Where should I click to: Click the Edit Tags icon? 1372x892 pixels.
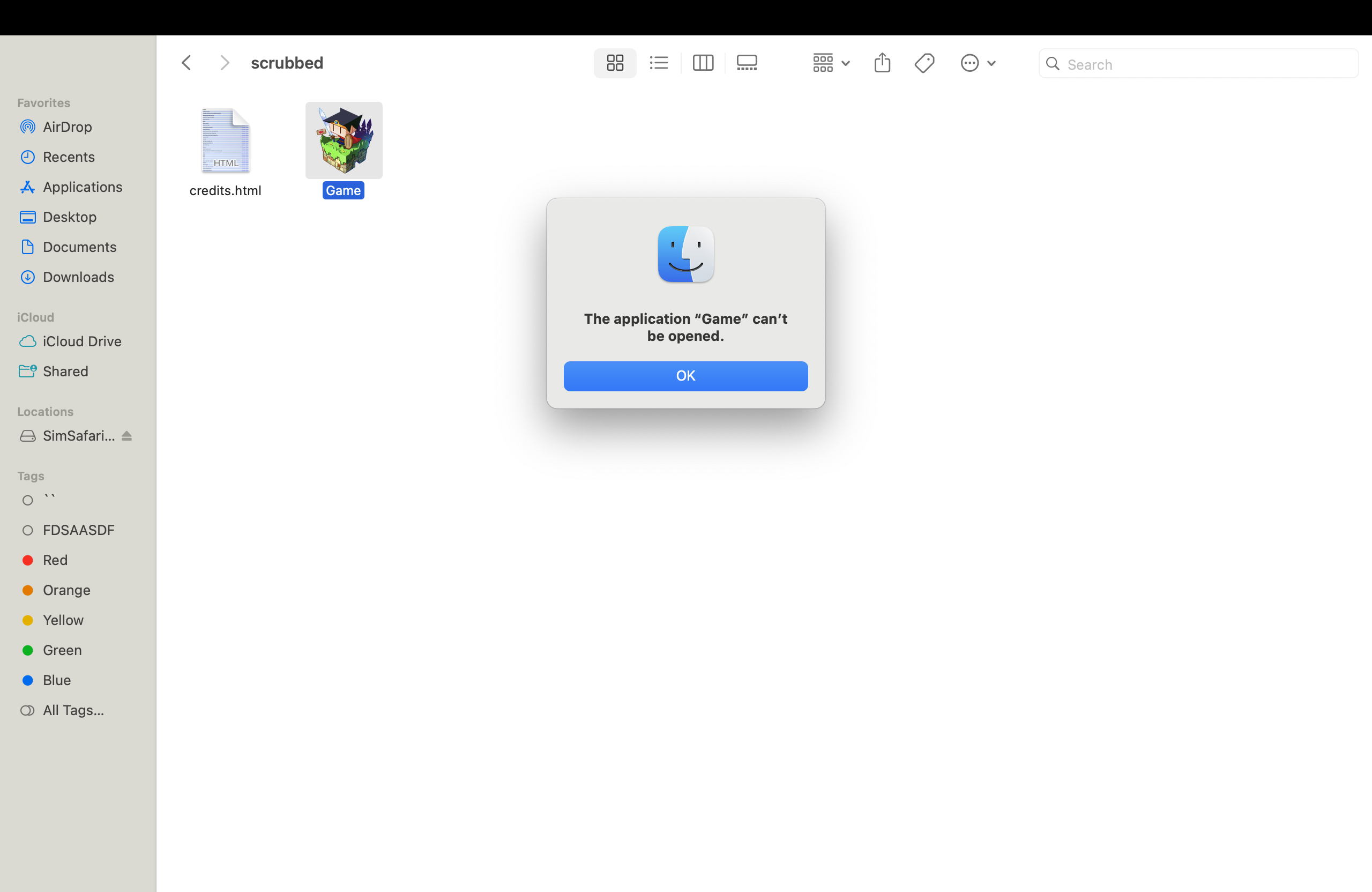(924, 63)
